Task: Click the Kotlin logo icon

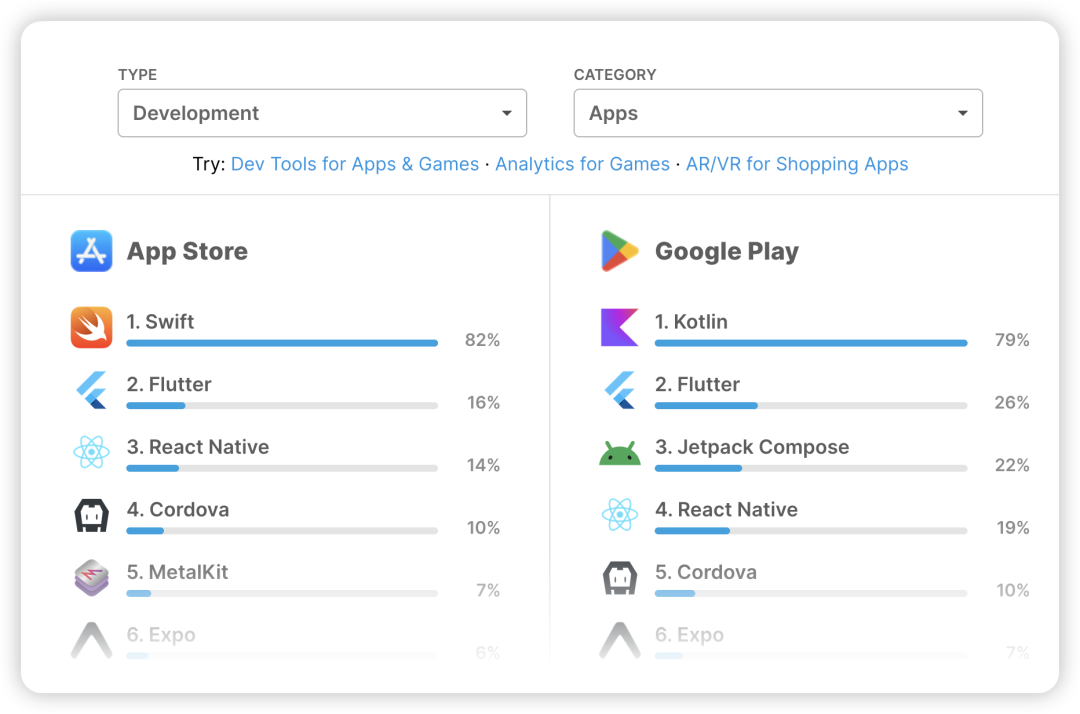Action: pyautogui.click(x=619, y=327)
